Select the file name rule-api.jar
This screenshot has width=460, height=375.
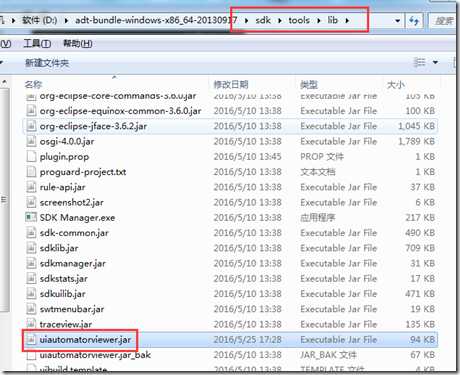click(62, 187)
